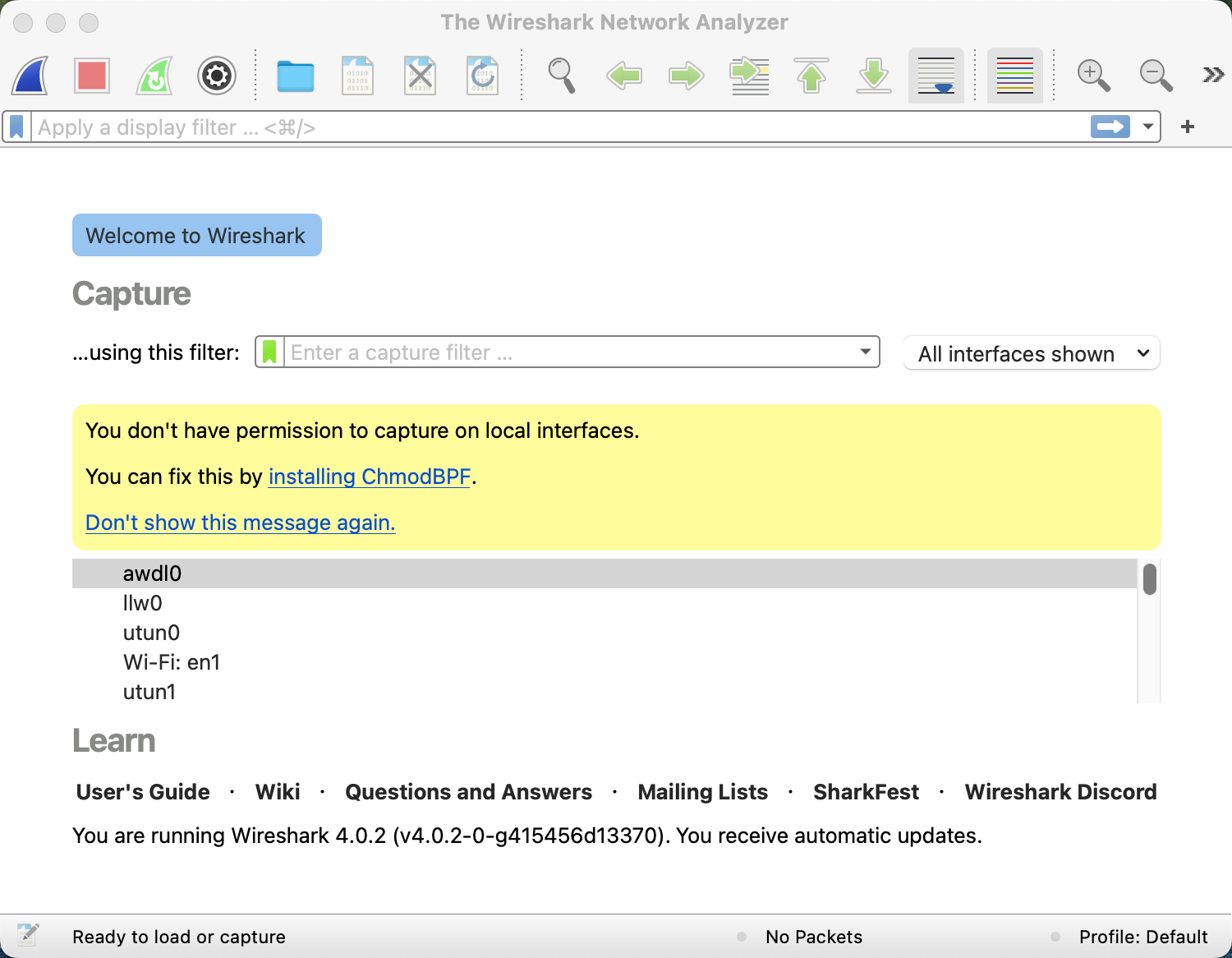The image size is (1232, 958).
Task: Open capture filter bookmarks green icon
Action: point(269,352)
